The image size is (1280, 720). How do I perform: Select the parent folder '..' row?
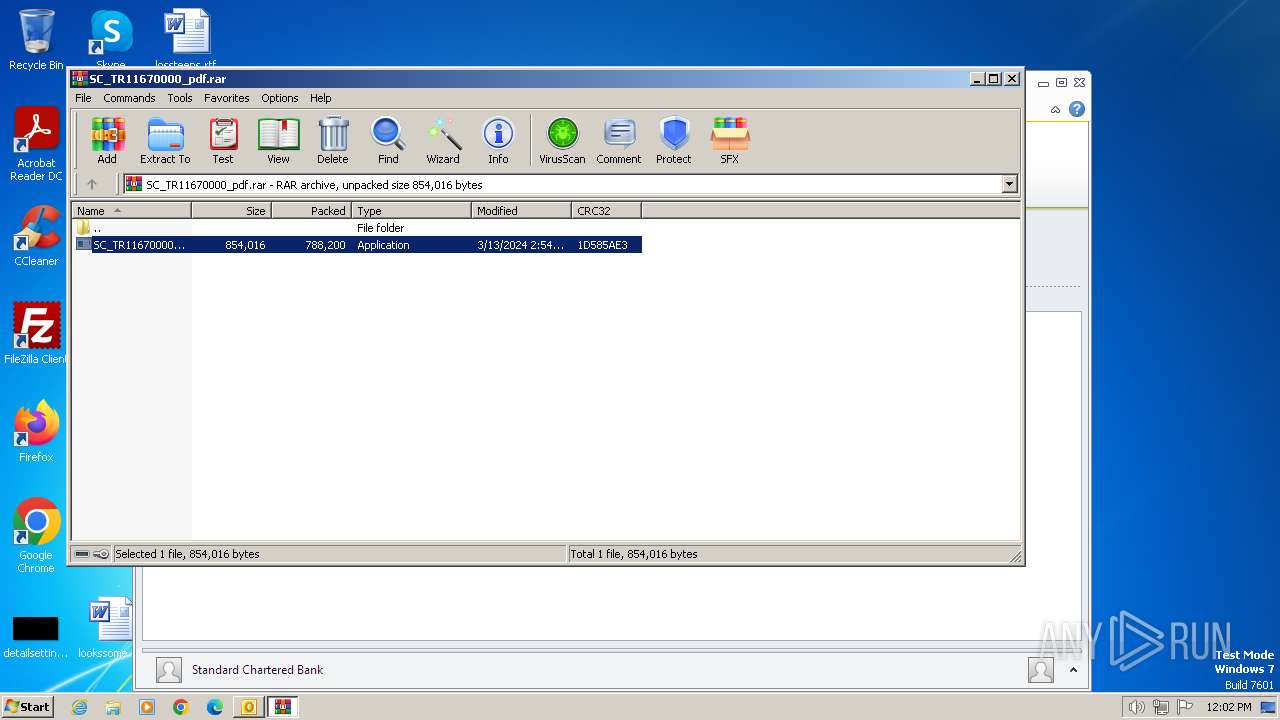(x=357, y=228)
